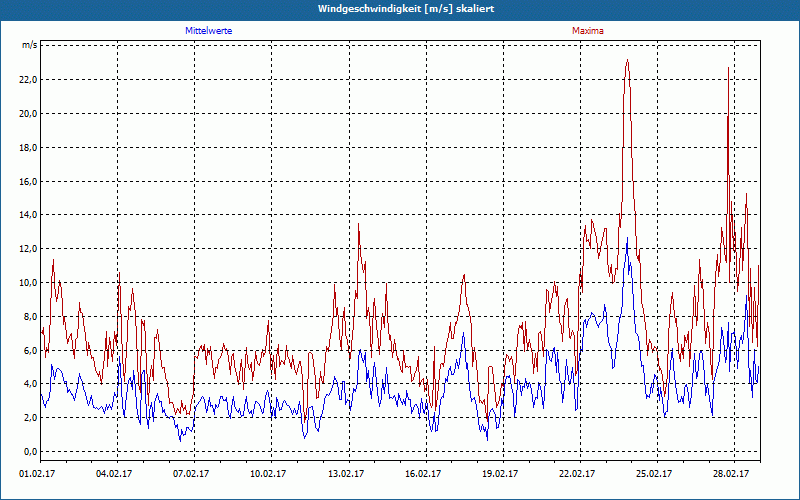The image size is (800, 500).
Task: Click the red Maxima spike just before 28.02.17
Action: 728,68
